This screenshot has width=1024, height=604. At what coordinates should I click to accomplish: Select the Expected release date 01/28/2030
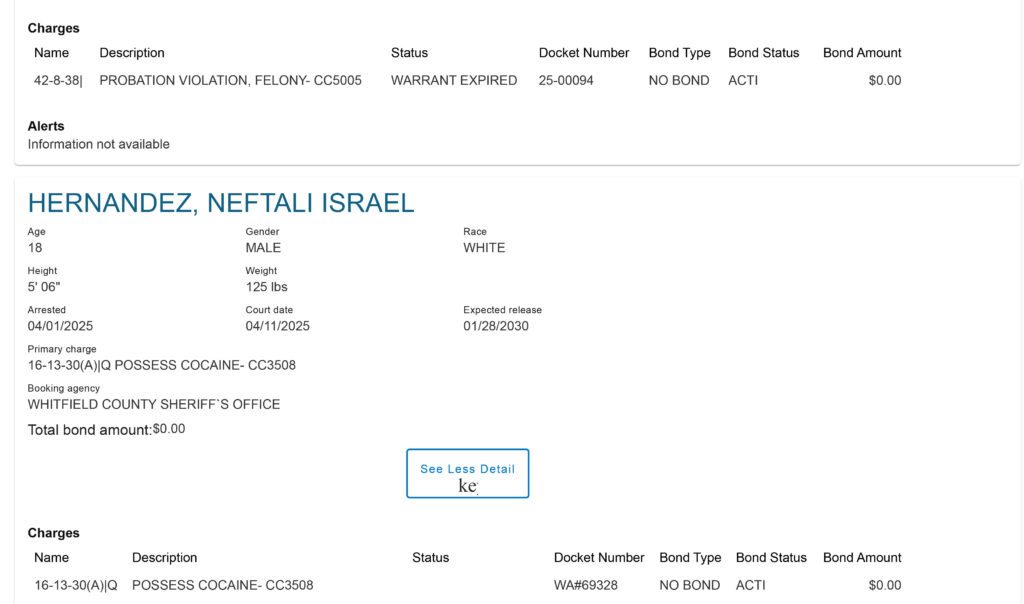(x=496, y=326)
